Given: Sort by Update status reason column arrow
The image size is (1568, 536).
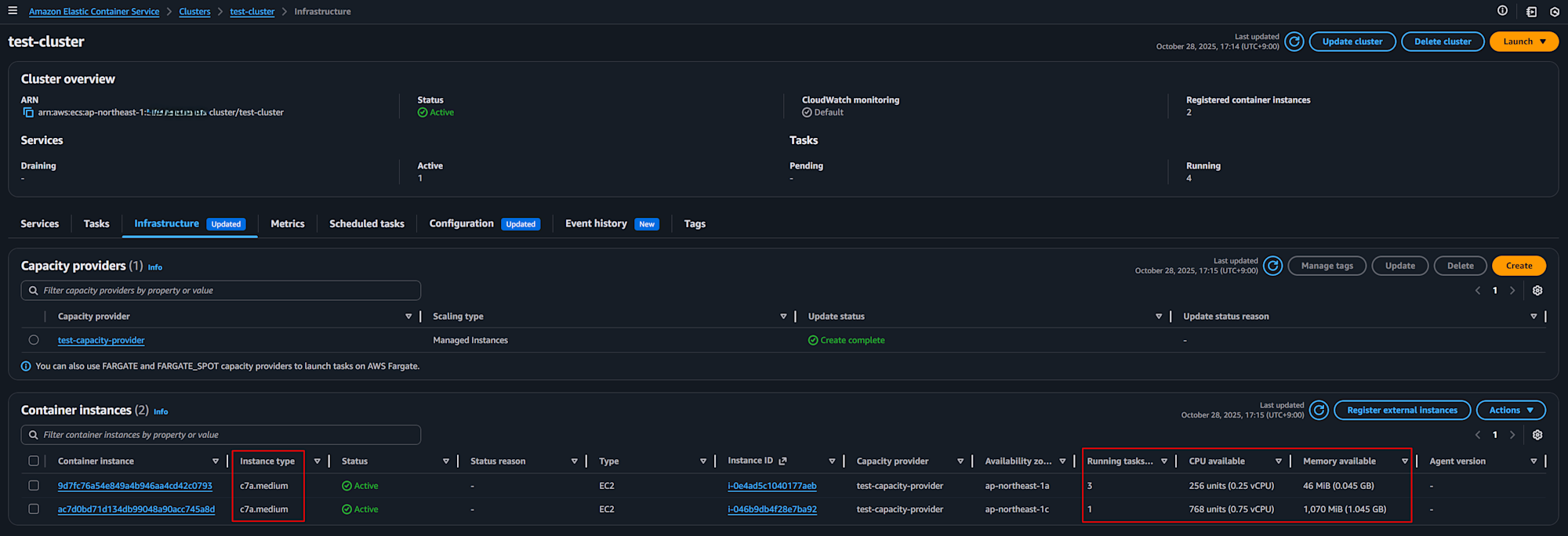Looking at the screenshot, I should [1534, 317].
